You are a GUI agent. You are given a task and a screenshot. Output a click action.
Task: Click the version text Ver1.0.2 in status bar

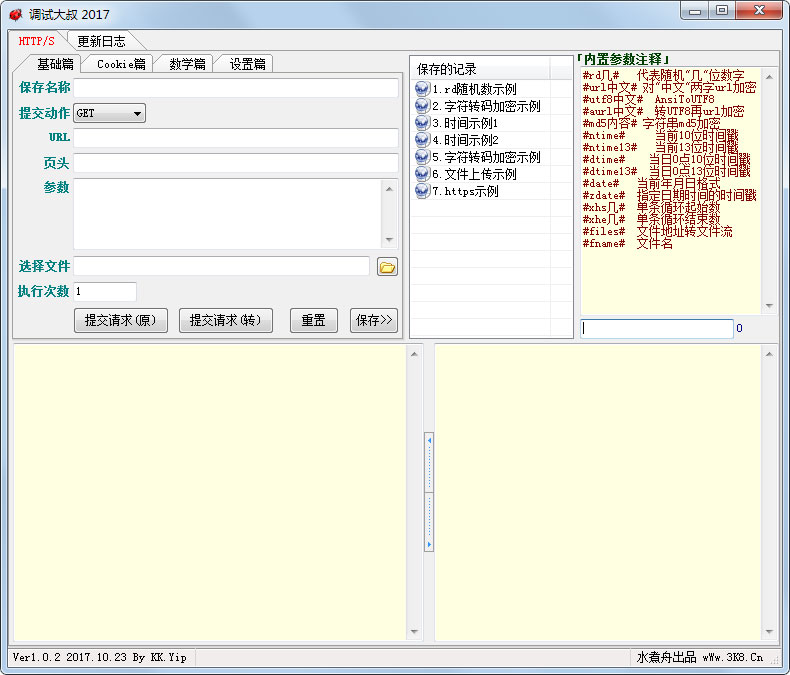point(99,657)
